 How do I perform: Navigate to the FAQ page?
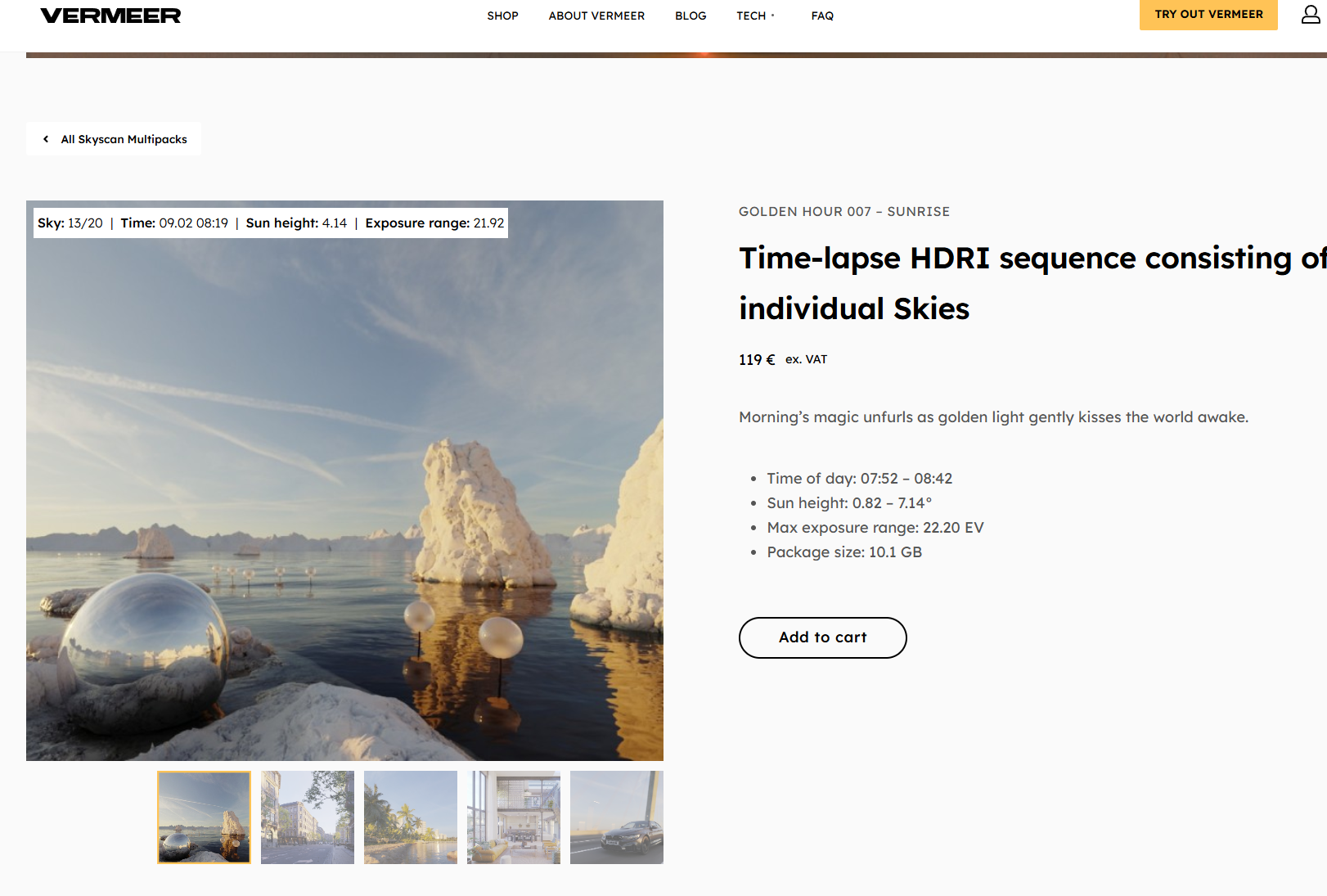pos(822,16)
